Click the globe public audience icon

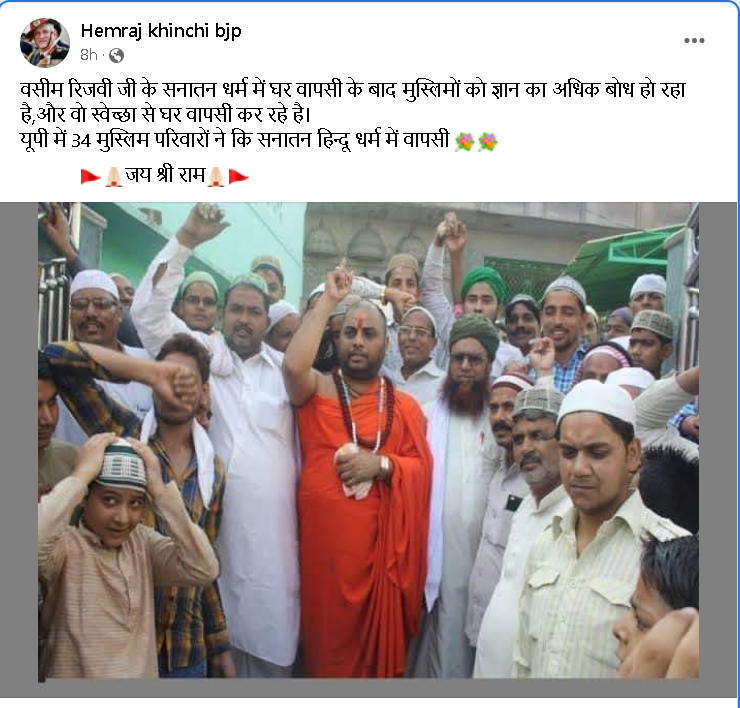(x=116, y=56)
